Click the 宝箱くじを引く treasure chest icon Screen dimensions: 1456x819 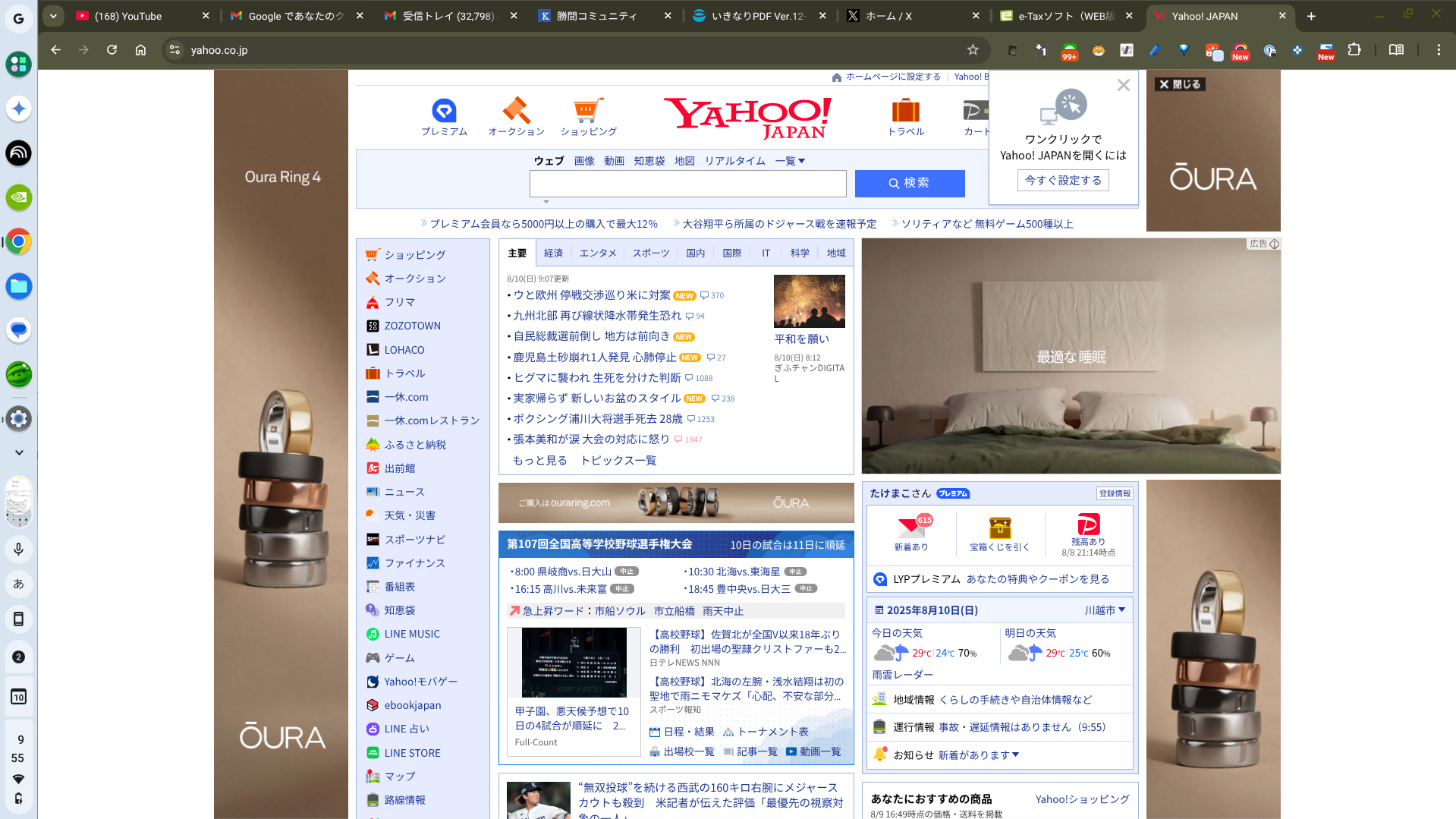[1001, 529]
